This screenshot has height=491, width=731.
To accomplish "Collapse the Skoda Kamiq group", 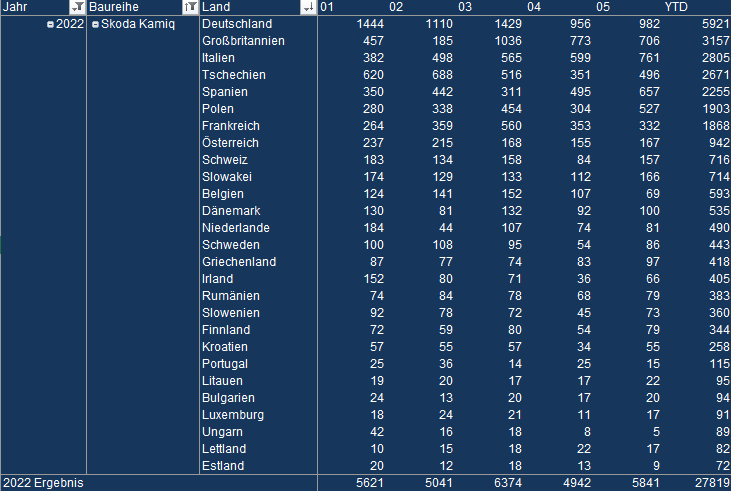I will 95,24.
